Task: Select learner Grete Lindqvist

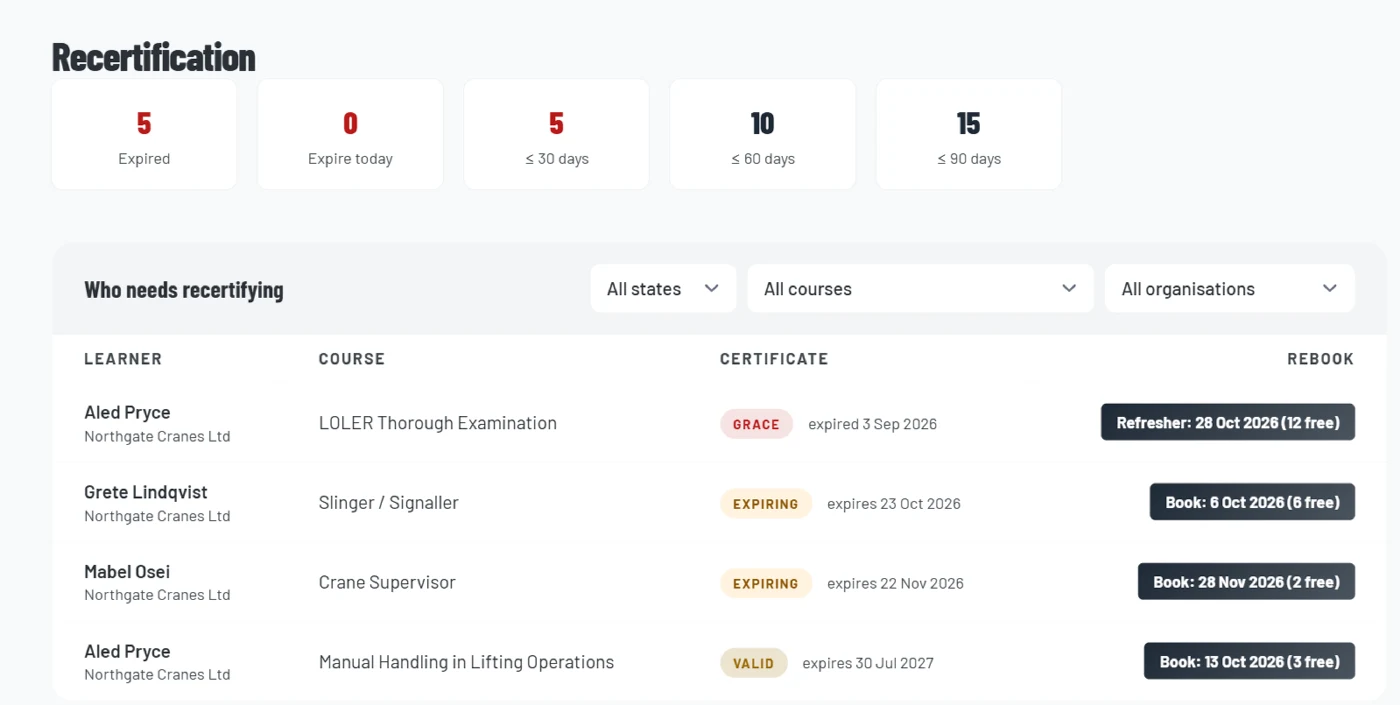Action: click(x=146, y=492)
